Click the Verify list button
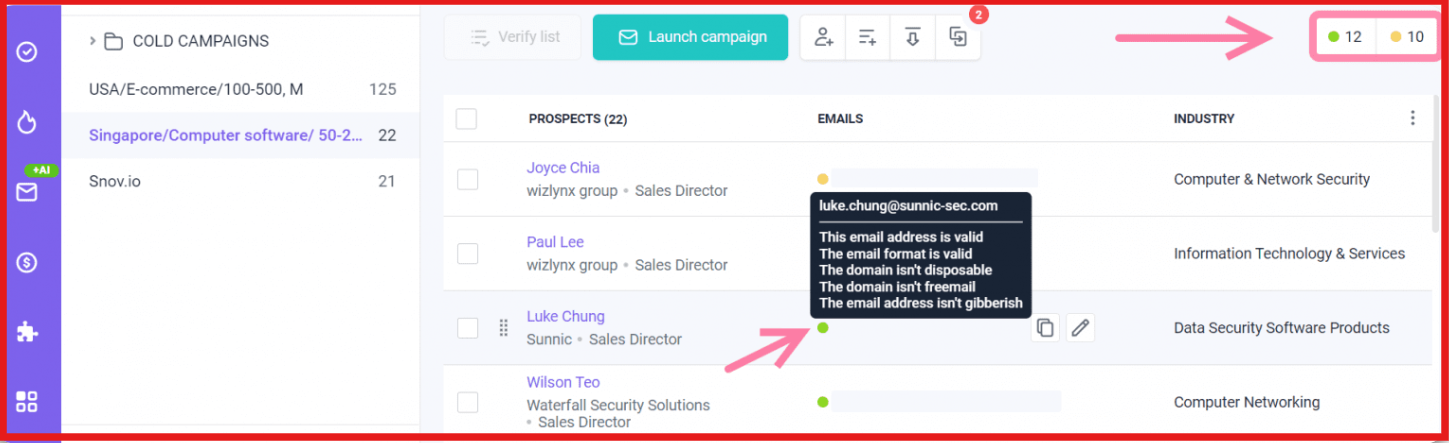Viewport: 1449px width, 443px height. (x=515, y=37)
